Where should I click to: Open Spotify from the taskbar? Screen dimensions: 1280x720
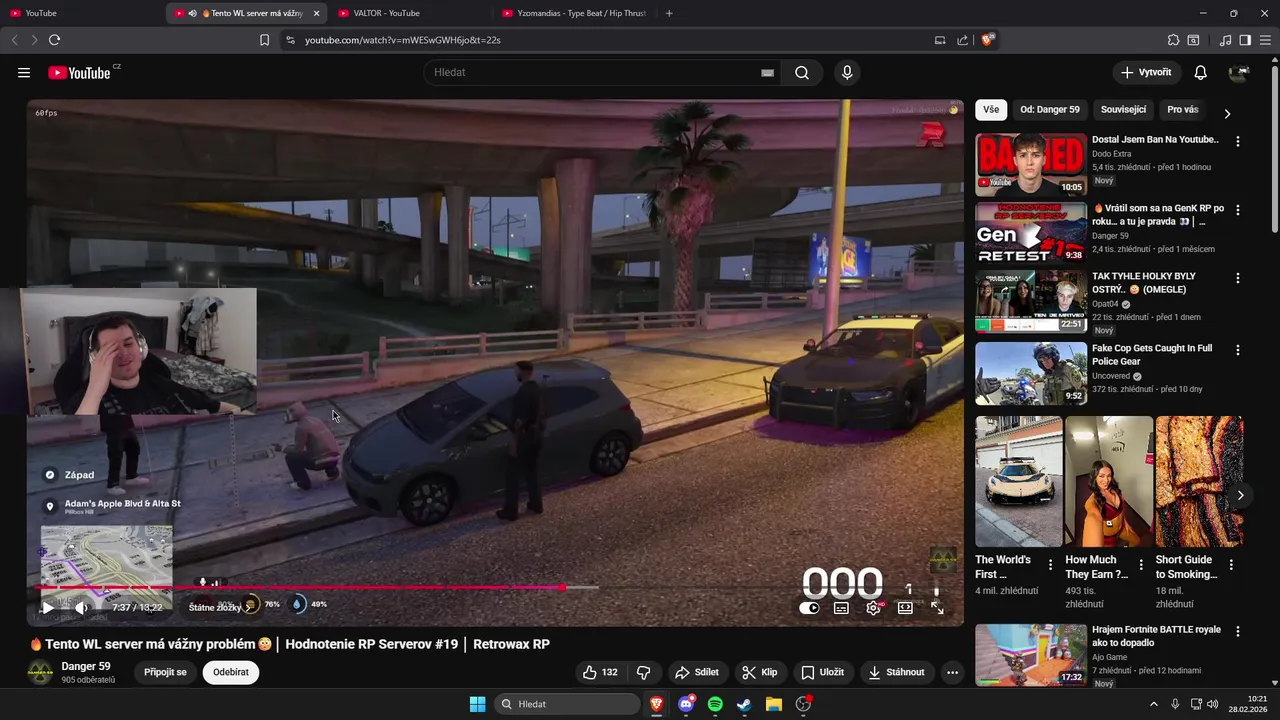[715, 704]
